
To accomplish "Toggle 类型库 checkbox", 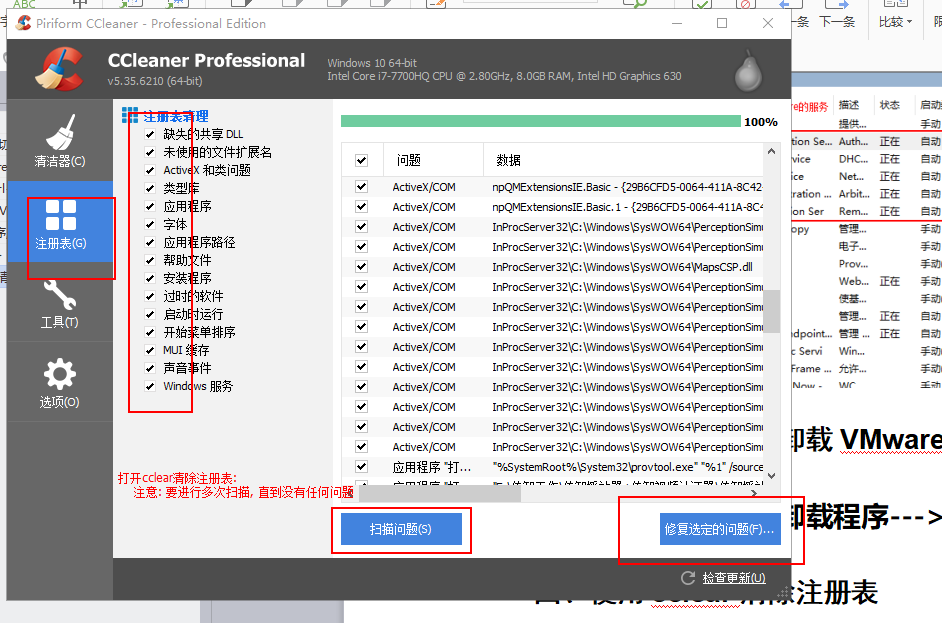I will coord(150,188).
